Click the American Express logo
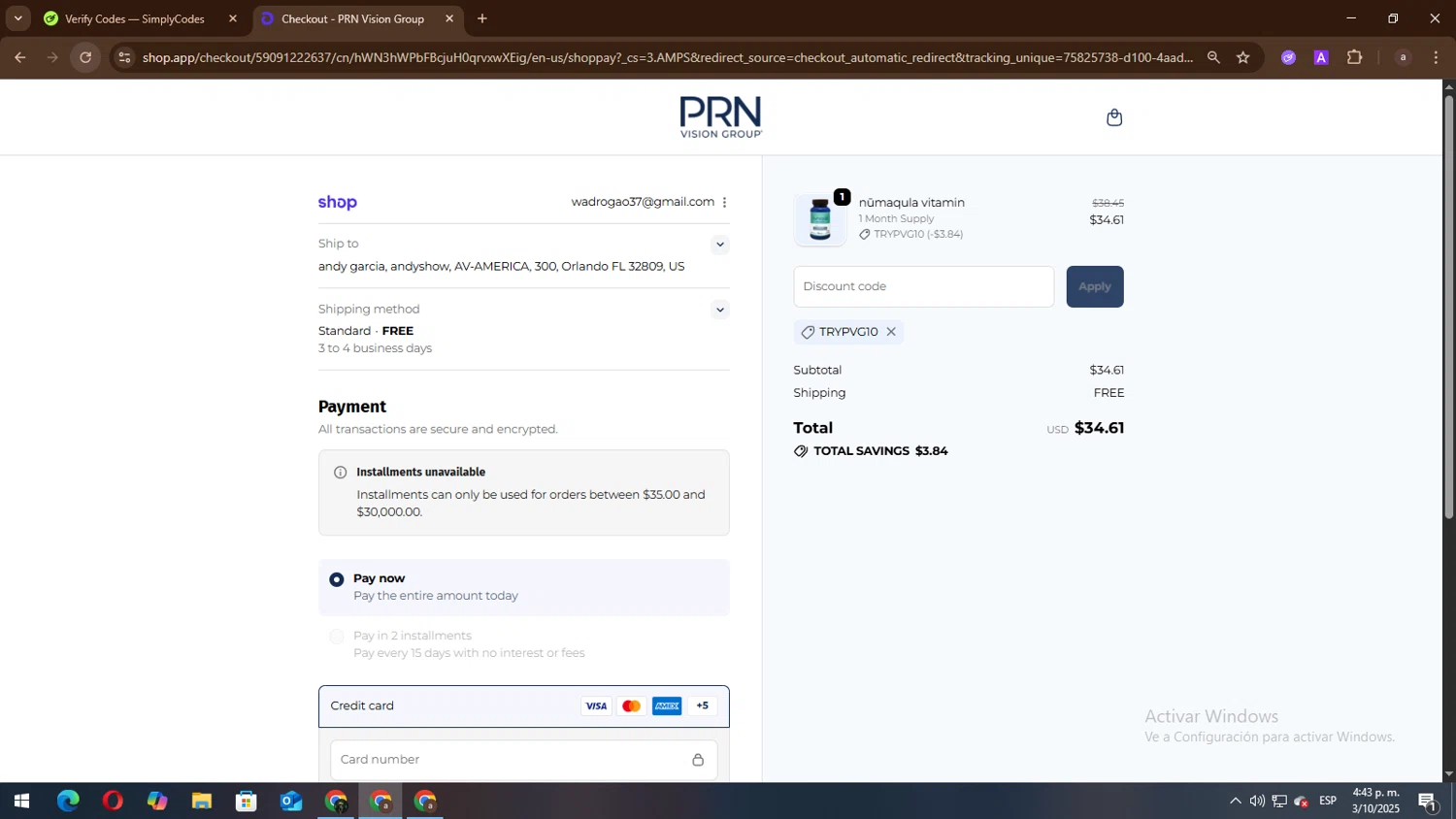1456x819 pixels. pyautogui.click(x=667, y=706)
